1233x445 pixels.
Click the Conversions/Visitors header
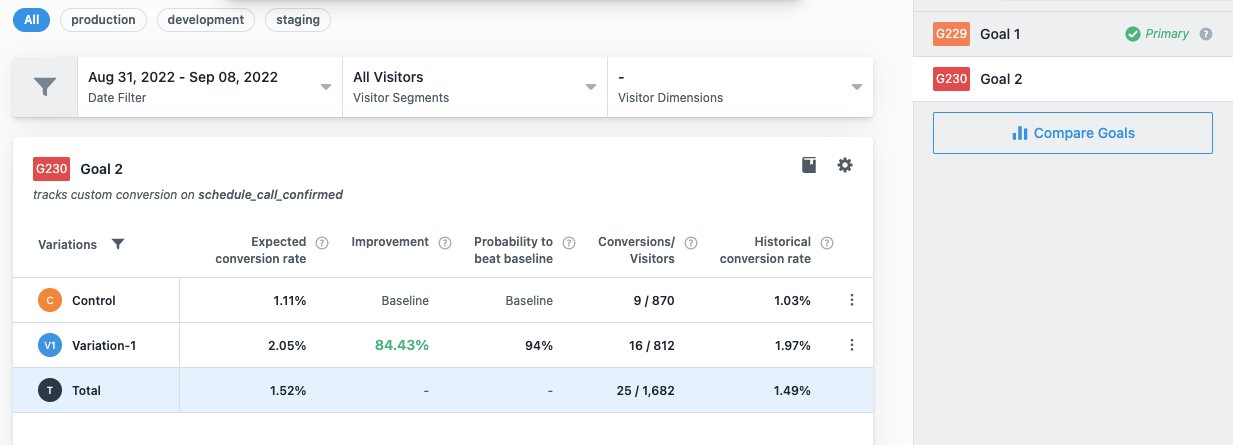click(636, 250)
